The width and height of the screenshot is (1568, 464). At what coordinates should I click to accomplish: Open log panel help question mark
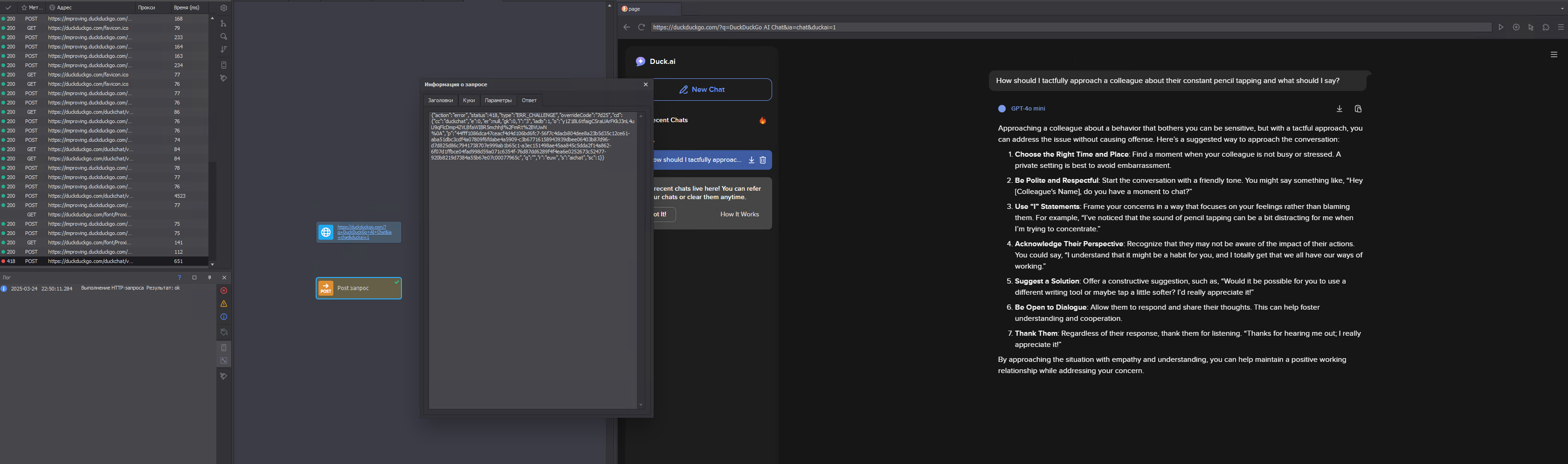tap(179, 277)
